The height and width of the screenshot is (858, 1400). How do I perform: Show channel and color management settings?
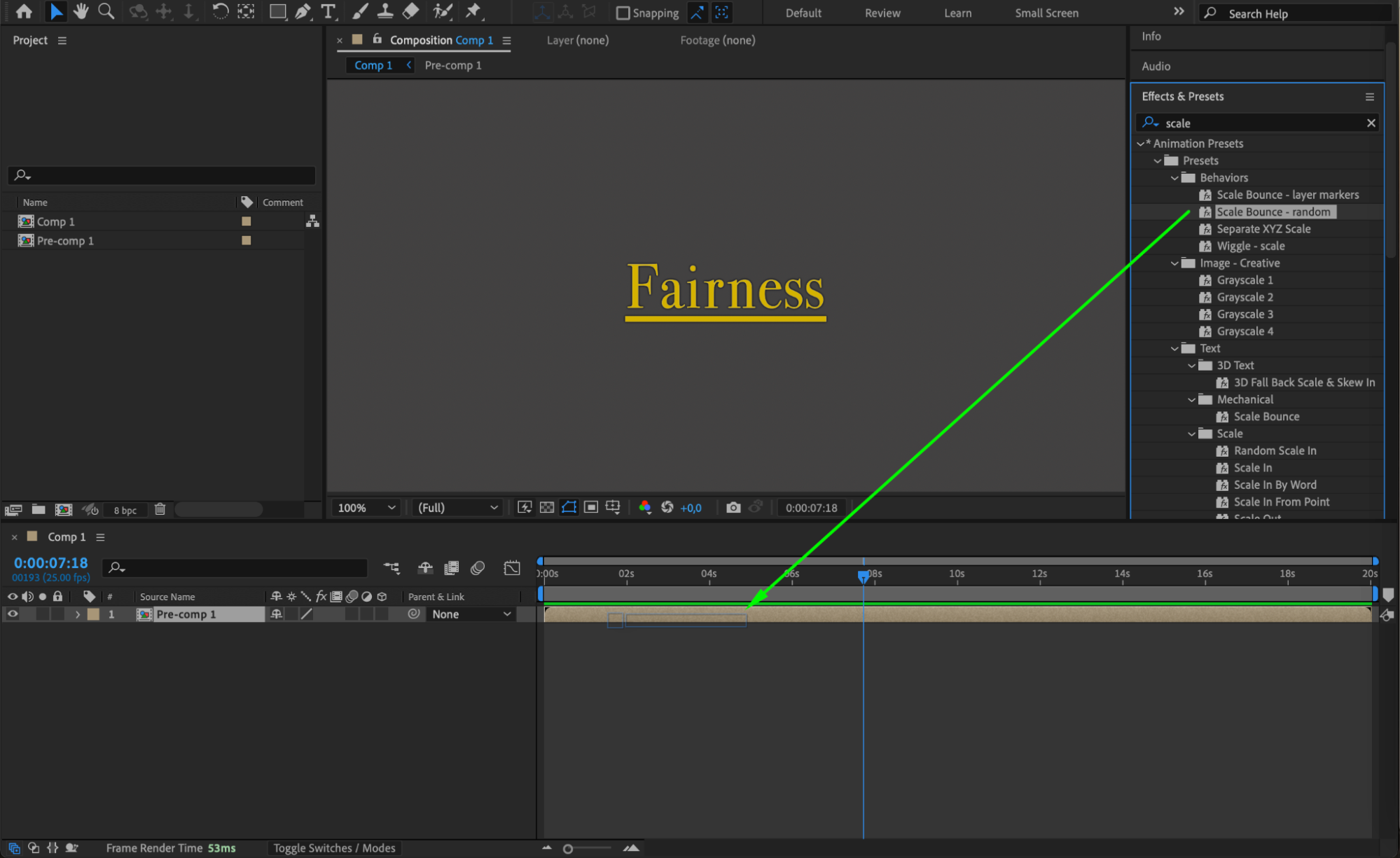[x=645, y=507]
